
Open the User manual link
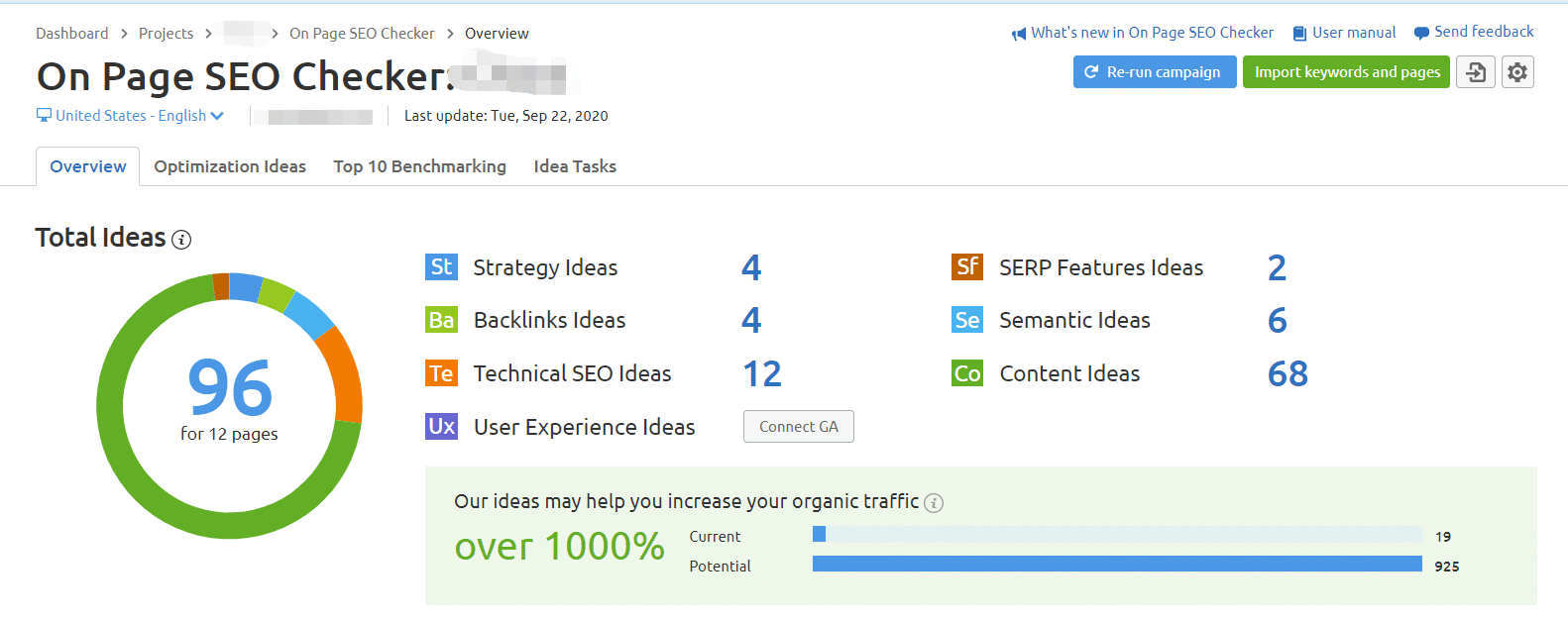(1353, 33)
